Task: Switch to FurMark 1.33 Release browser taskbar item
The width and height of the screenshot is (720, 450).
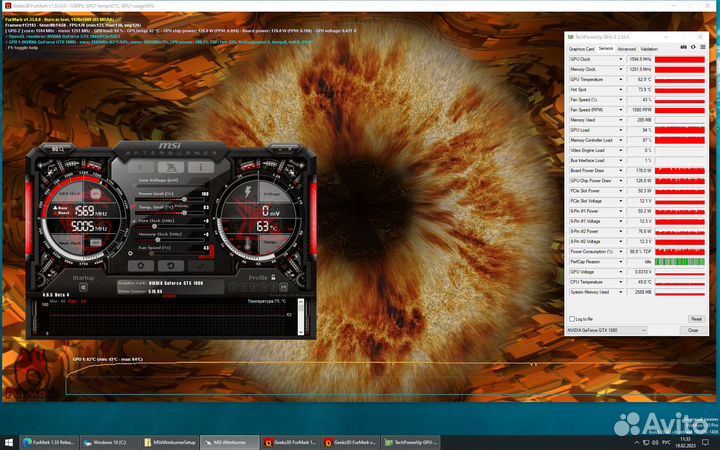Action: 49,443
